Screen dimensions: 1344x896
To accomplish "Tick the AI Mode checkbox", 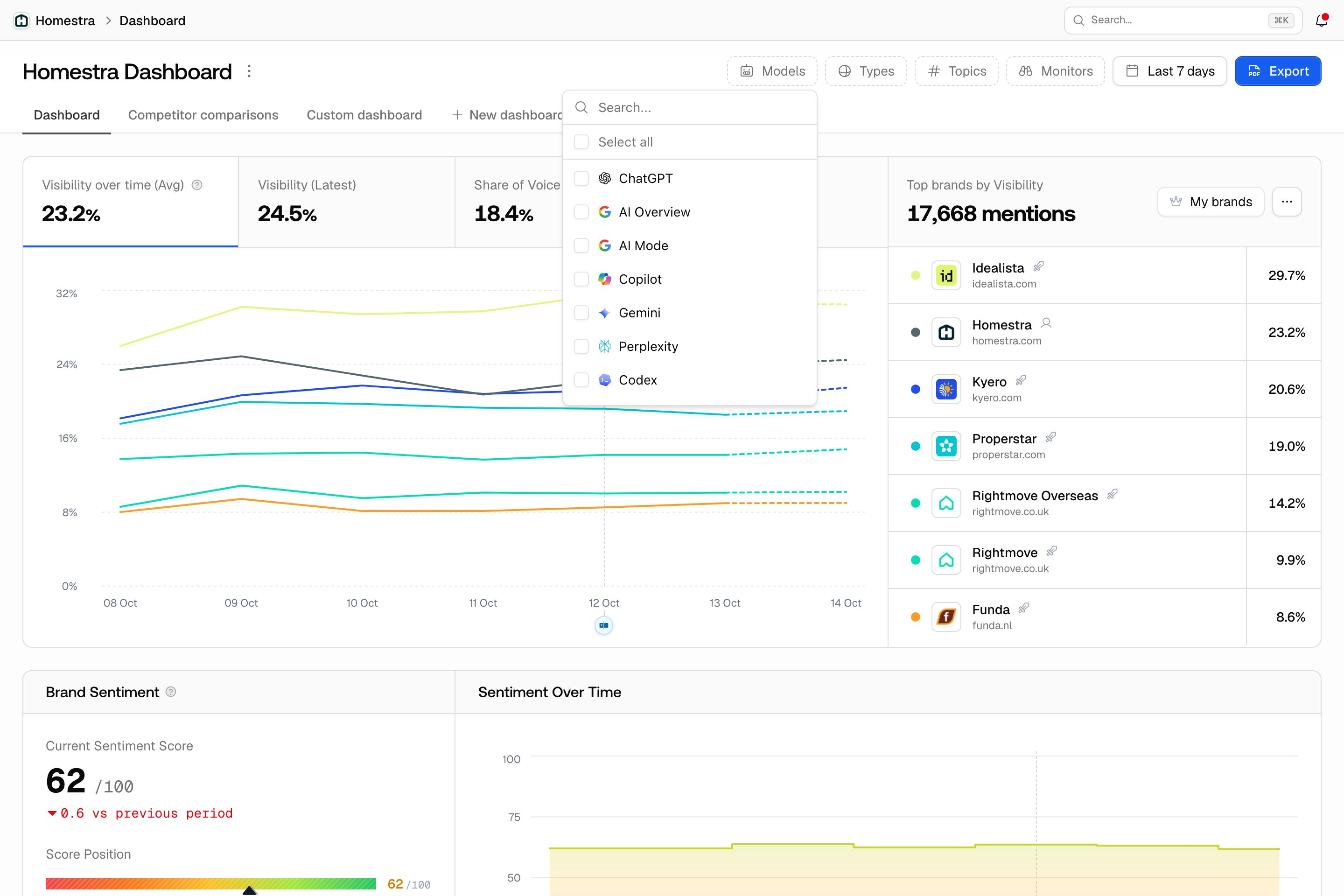I will (581, 246).
